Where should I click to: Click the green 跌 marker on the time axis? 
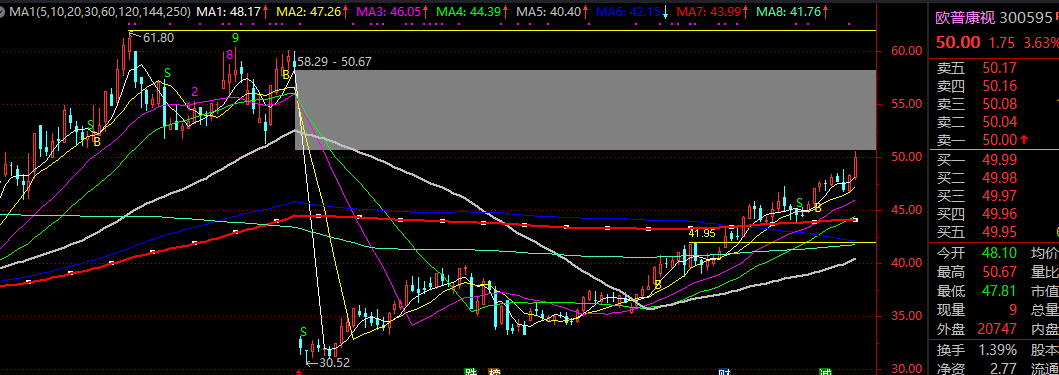469,372
